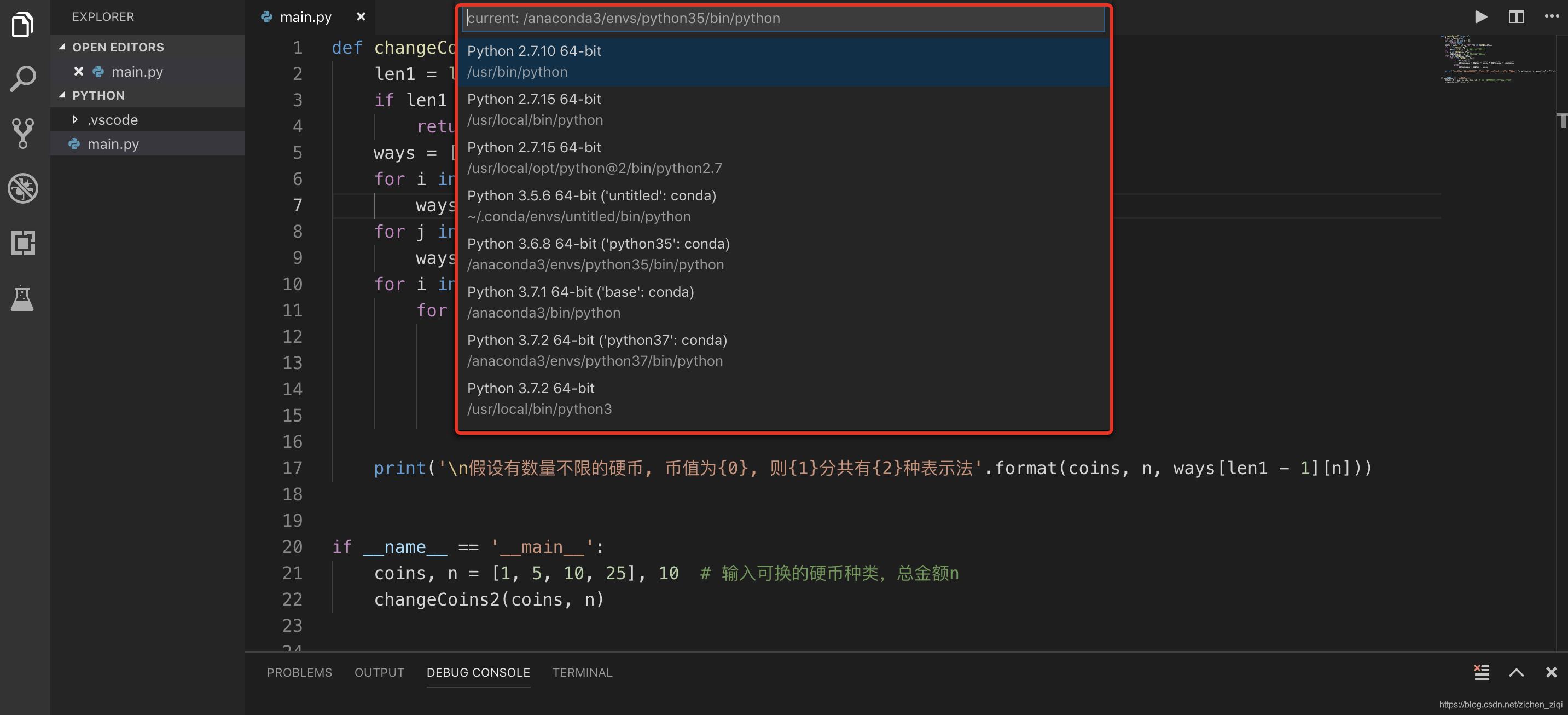
Task: Open the Test beaker view
Action: click(x=23, y=298)
